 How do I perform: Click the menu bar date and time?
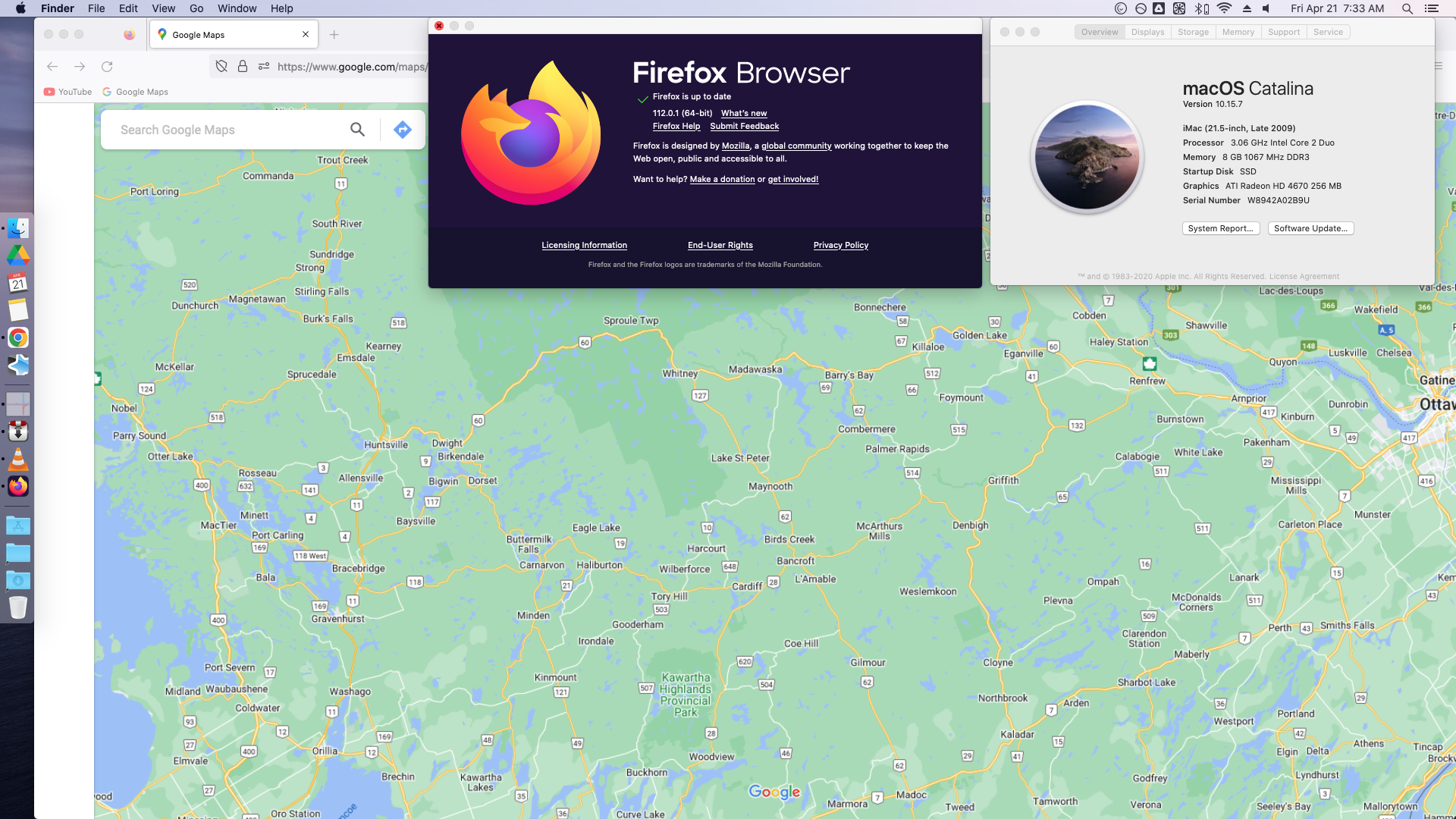coord(1337,8)
